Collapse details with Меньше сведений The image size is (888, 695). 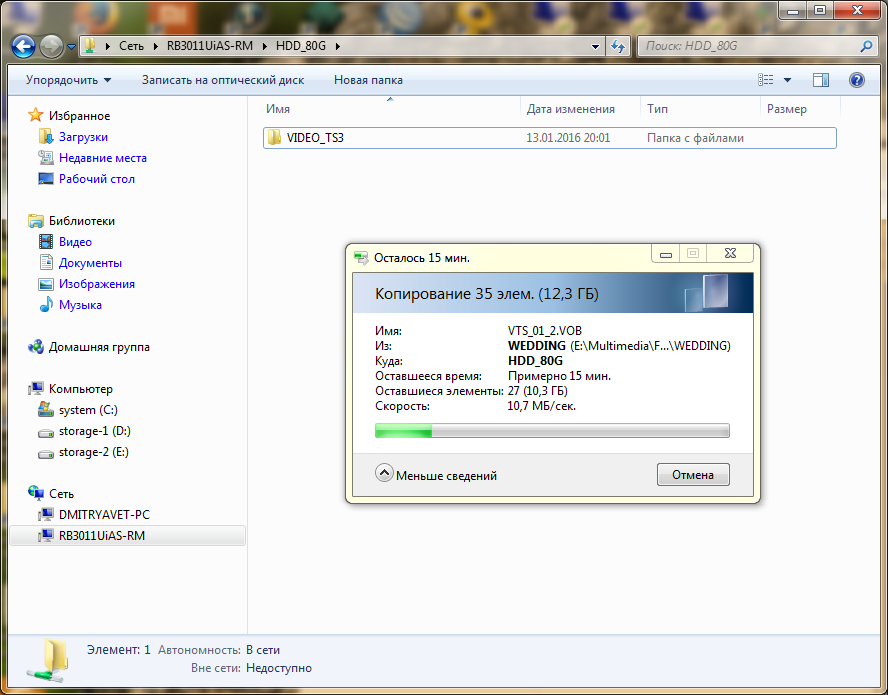coord(437,475)
